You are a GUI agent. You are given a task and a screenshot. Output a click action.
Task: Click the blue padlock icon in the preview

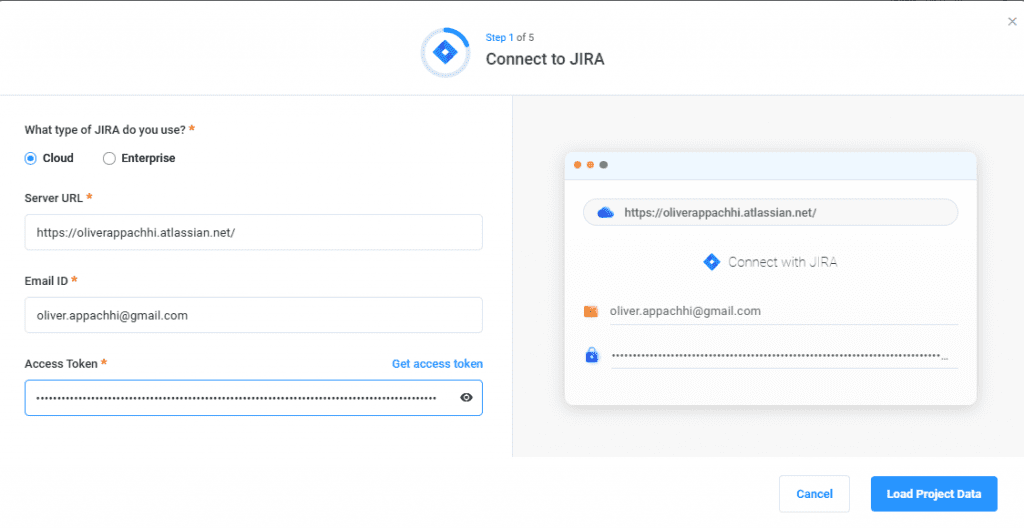pos(591,355)
